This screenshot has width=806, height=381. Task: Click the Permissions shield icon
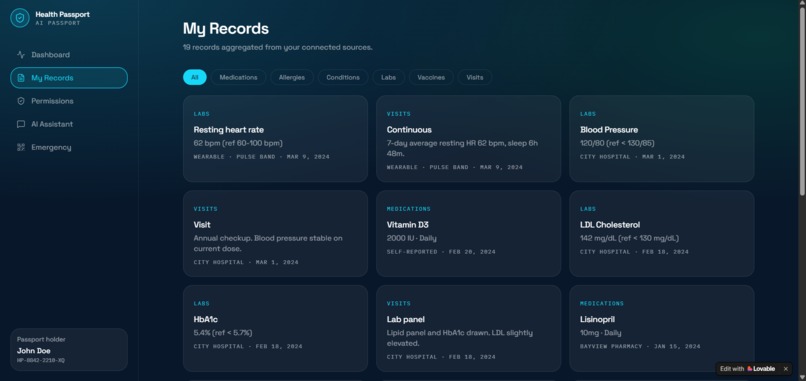click(21, 101)
